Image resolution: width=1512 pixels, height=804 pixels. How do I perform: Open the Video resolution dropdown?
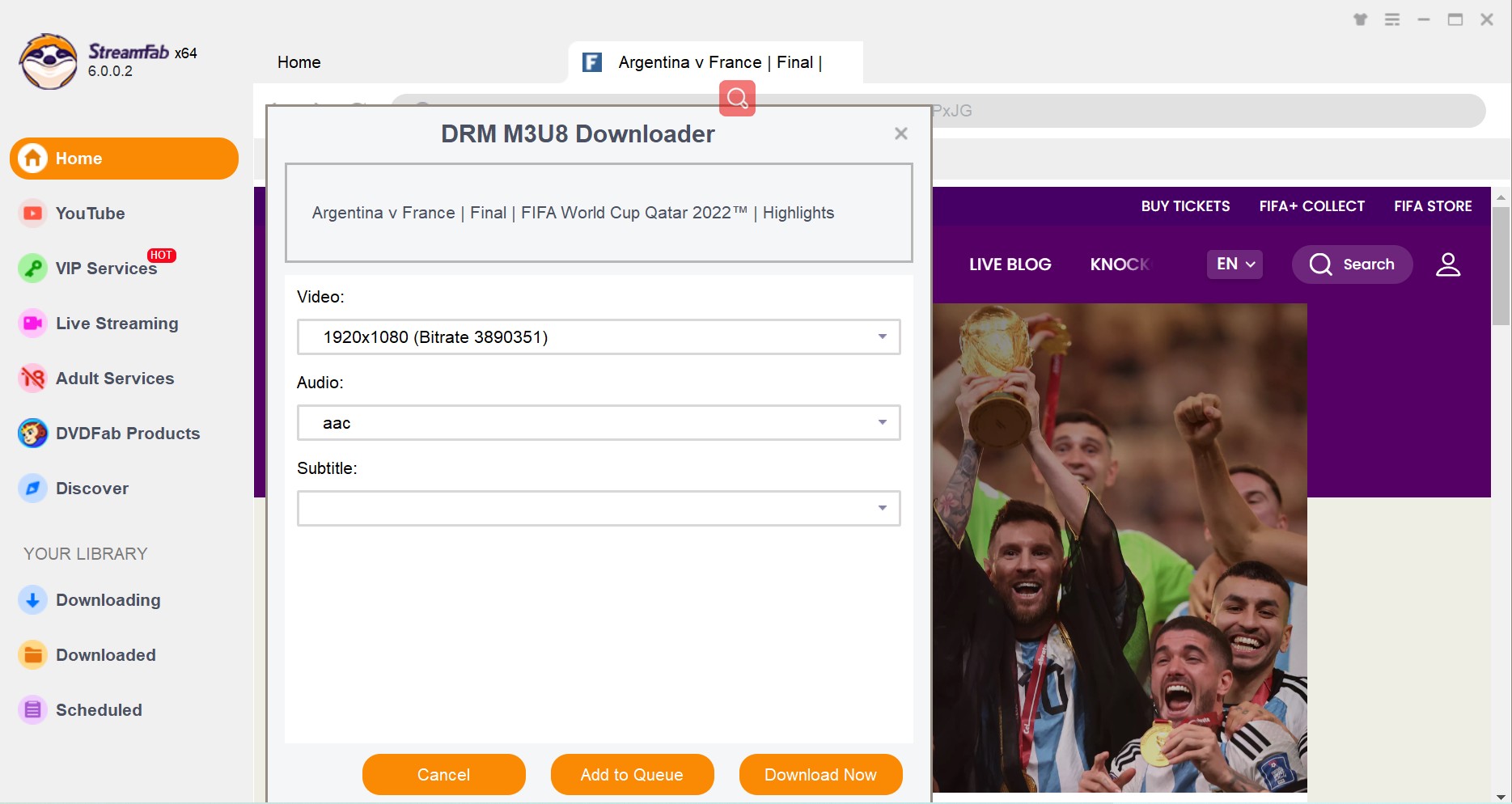click(599, 337)
